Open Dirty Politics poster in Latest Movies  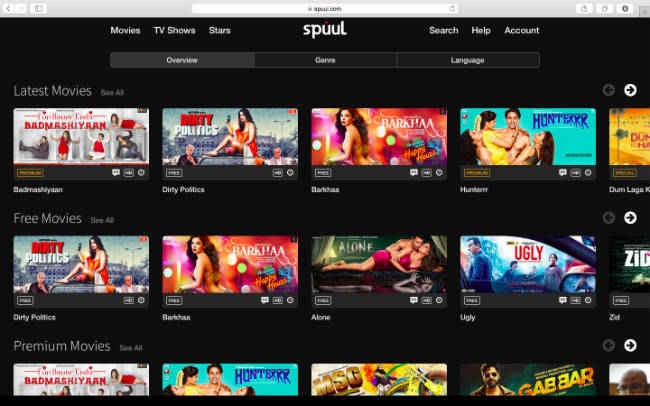[230, 136]
